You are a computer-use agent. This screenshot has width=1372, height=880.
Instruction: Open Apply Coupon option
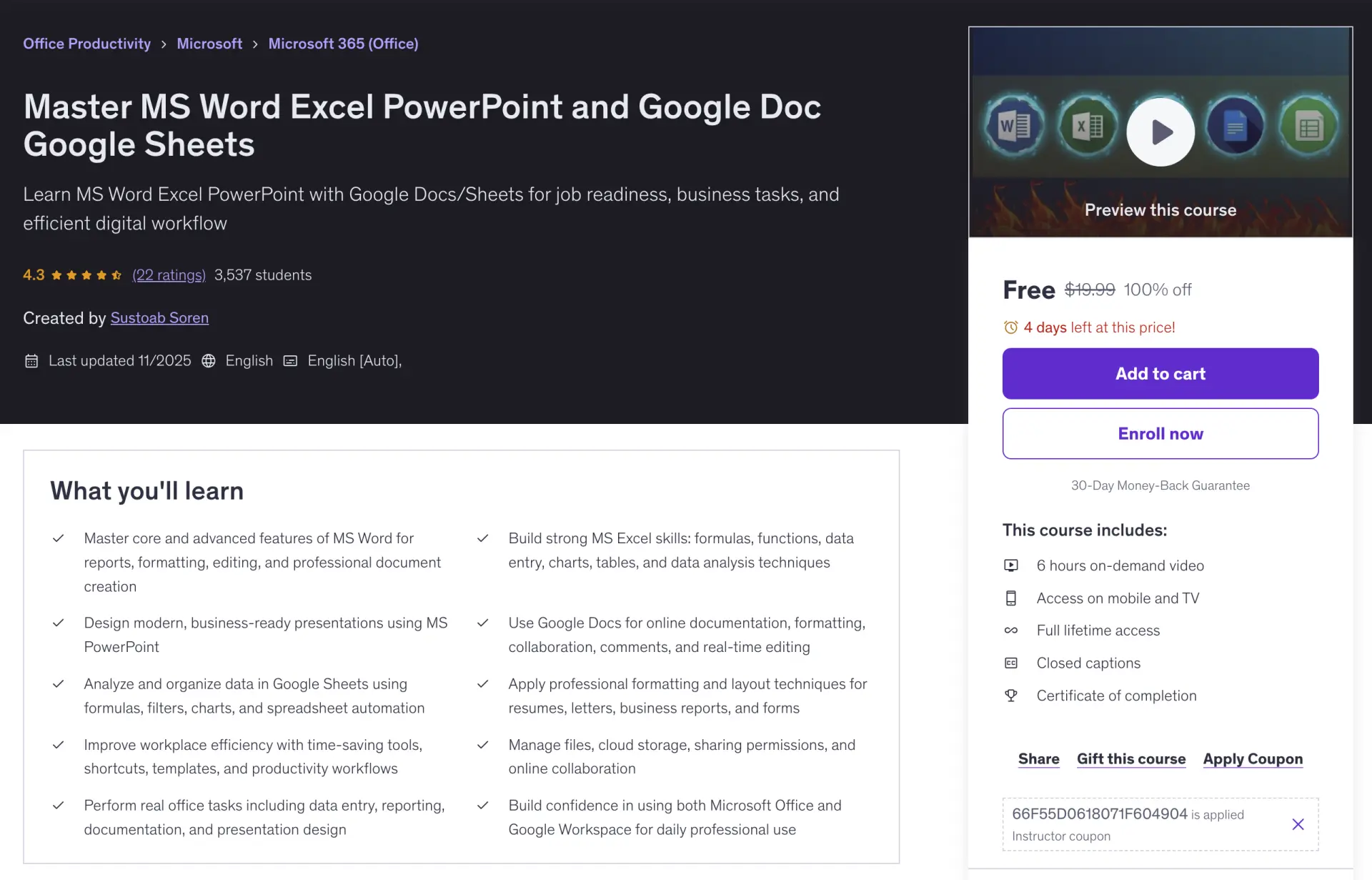click(1253, 759)
